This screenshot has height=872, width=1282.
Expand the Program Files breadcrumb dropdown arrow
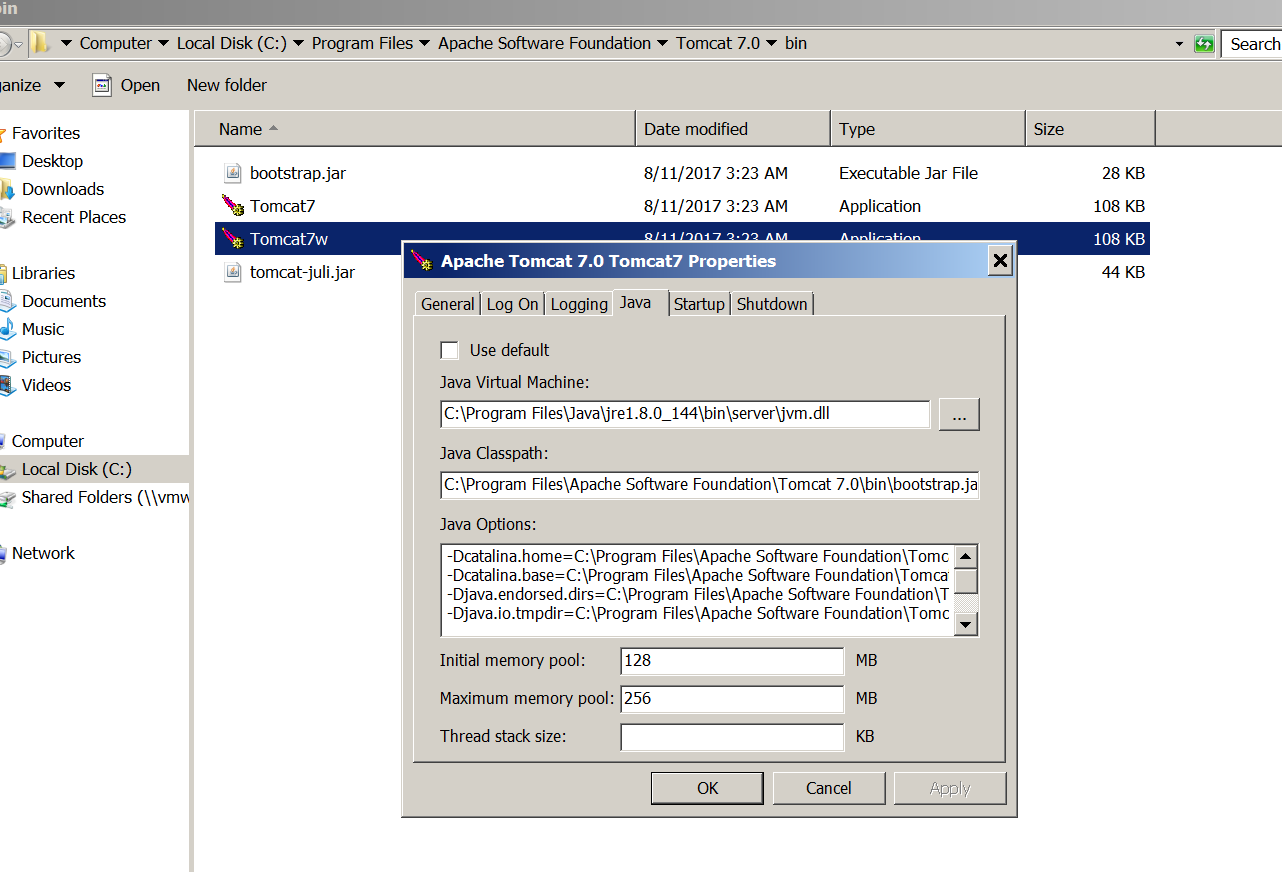[424, 44]
